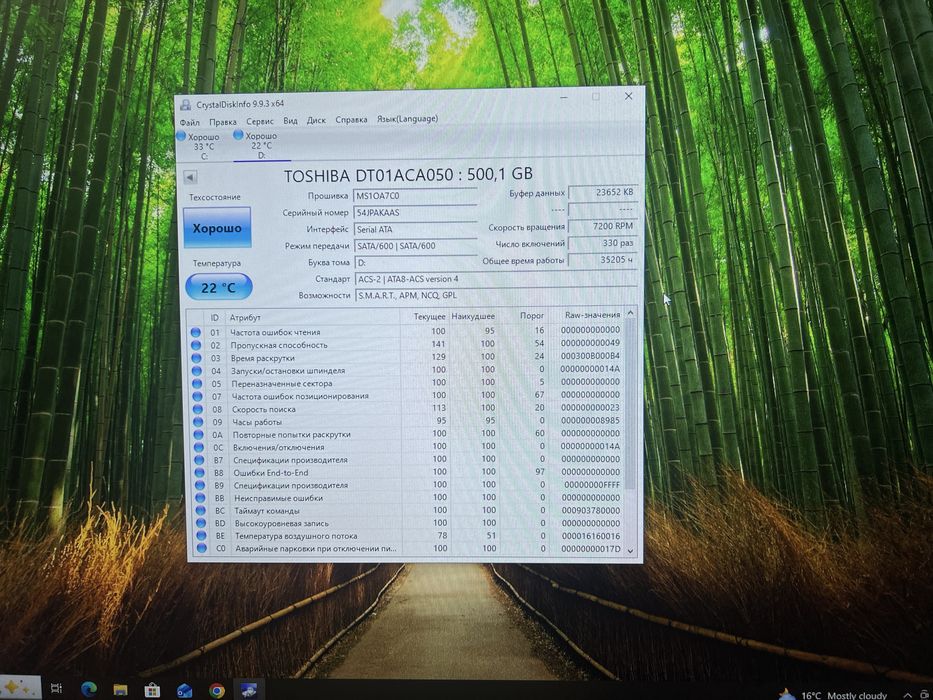This screenshot has width=933, height=700.
Task: Click the status dot for Таймаут команды row
Action: 201,511
